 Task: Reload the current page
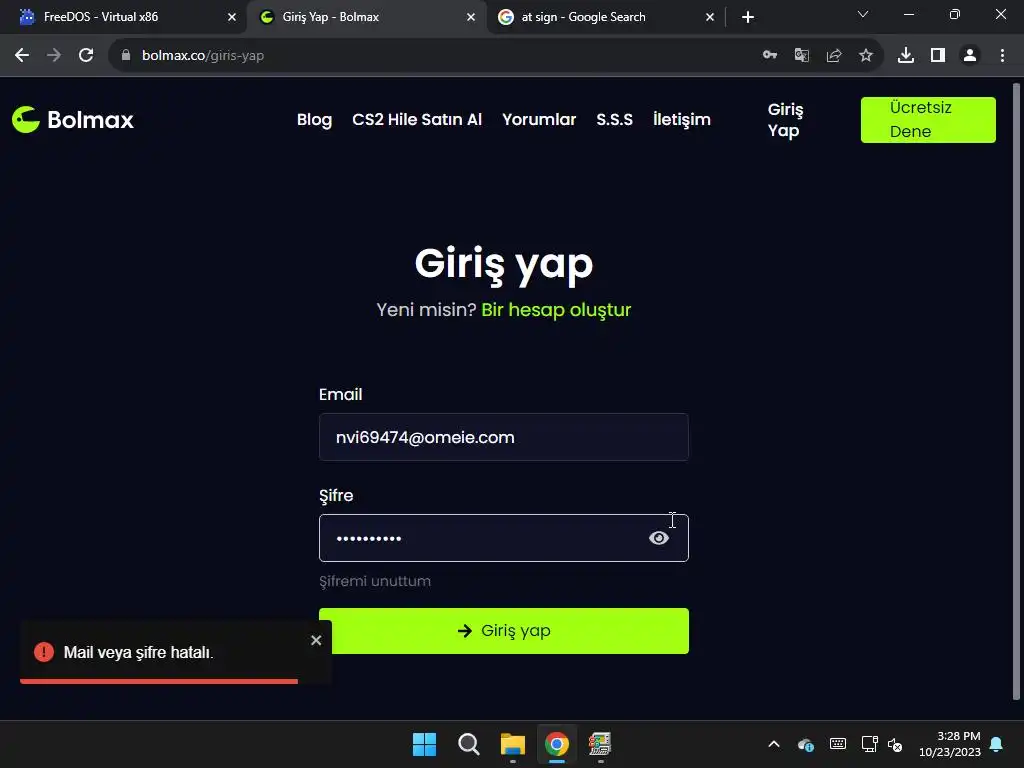86,56
